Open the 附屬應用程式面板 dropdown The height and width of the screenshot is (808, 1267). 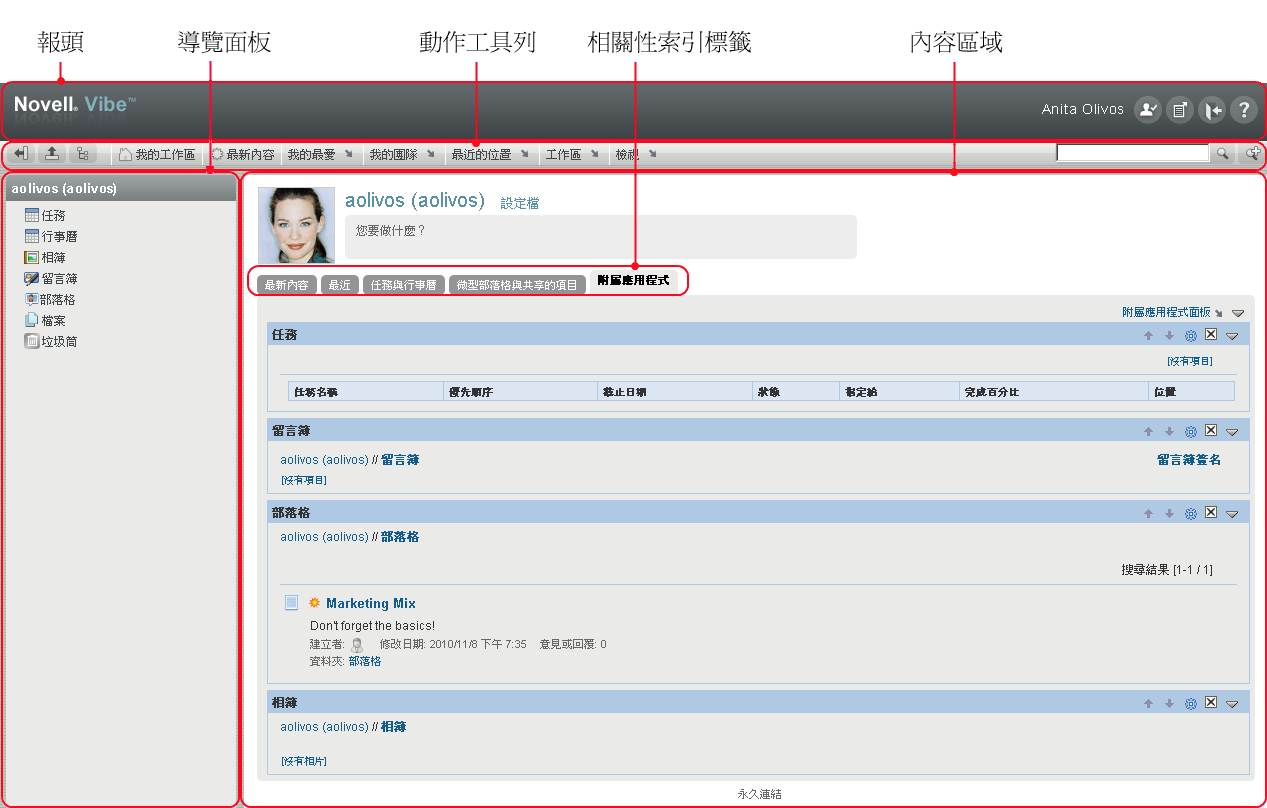pyautogui.click(x=1172, y=313)
